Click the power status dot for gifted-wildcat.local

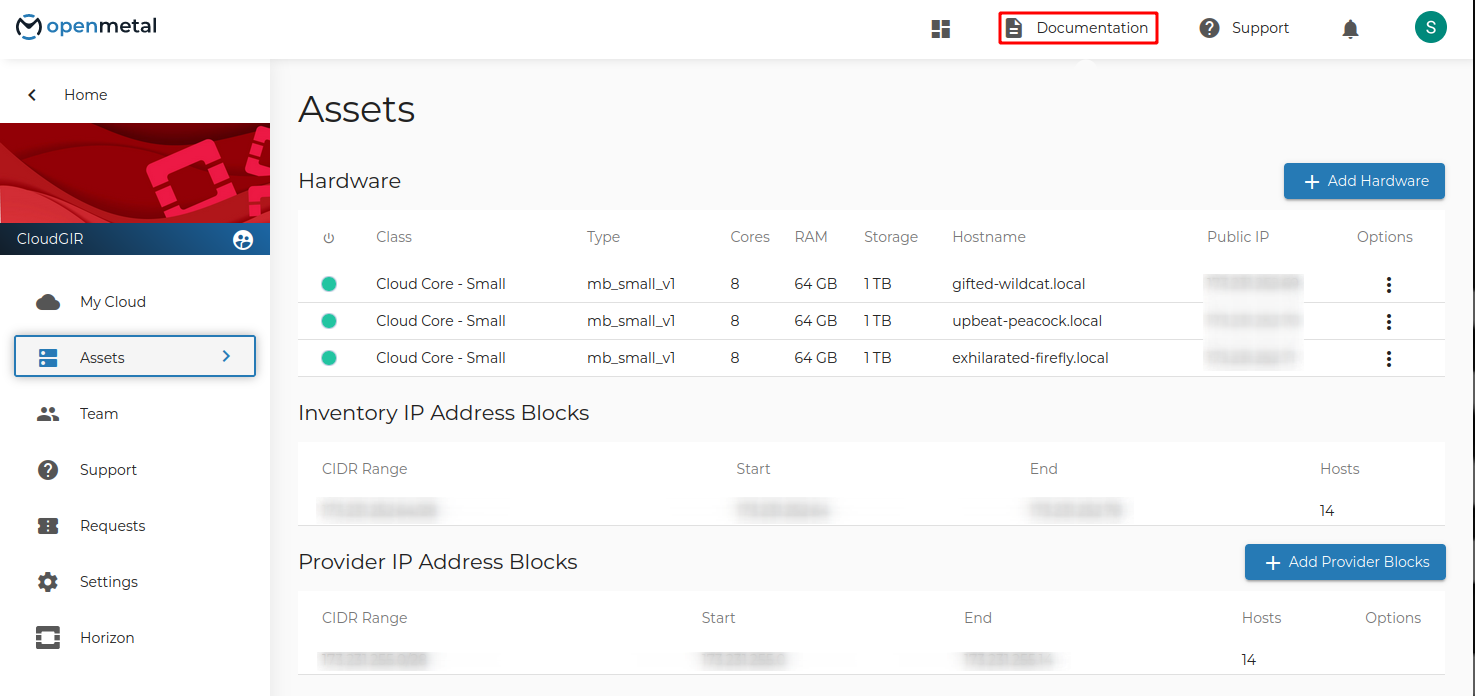329,283
